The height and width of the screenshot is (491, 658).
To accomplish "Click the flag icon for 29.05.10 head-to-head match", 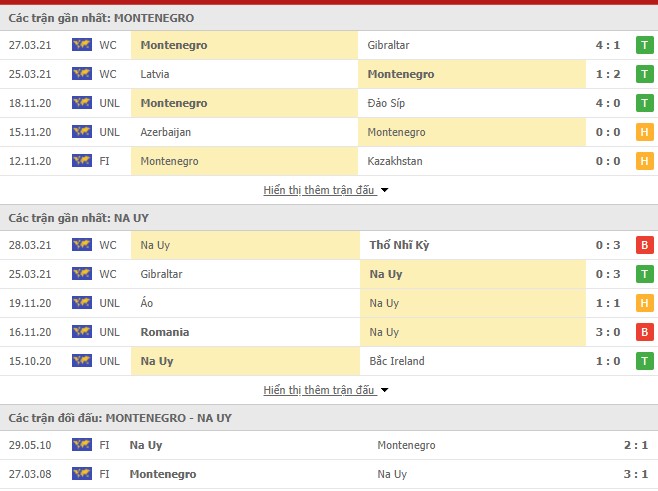I will 82,445.
